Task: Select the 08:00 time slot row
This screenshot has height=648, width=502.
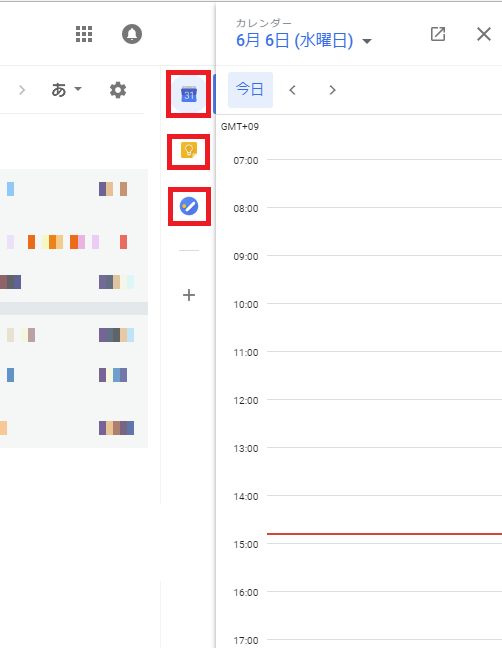Action: tap(384, 231)
